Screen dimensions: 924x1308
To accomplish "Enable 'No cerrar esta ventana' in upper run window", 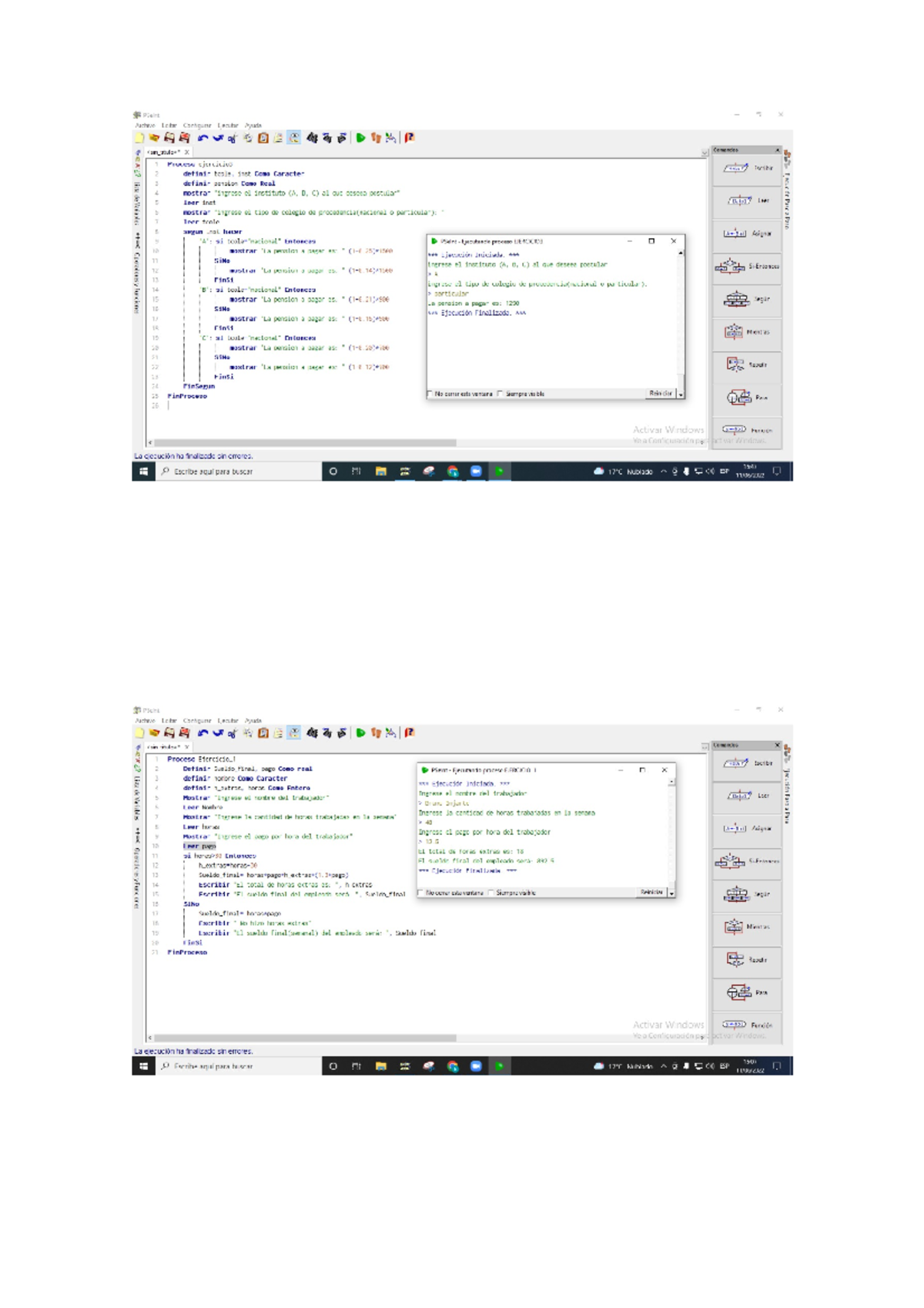I will point(430,394).
